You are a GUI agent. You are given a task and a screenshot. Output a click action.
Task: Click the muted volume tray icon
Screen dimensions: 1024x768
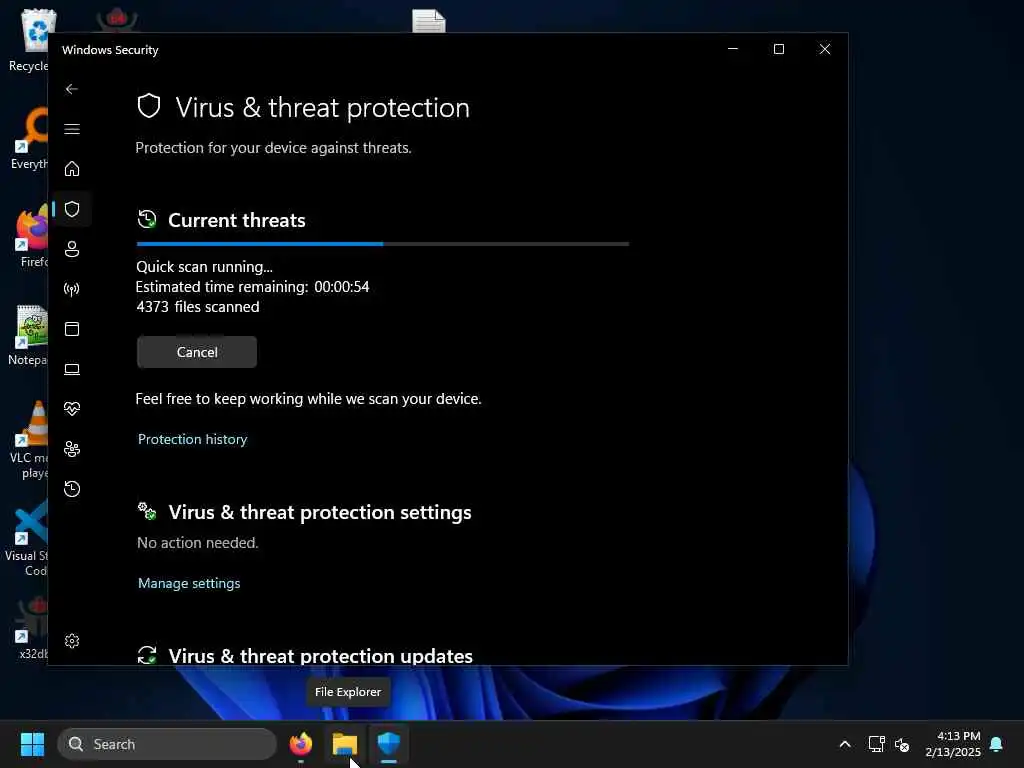click(903, 744)
